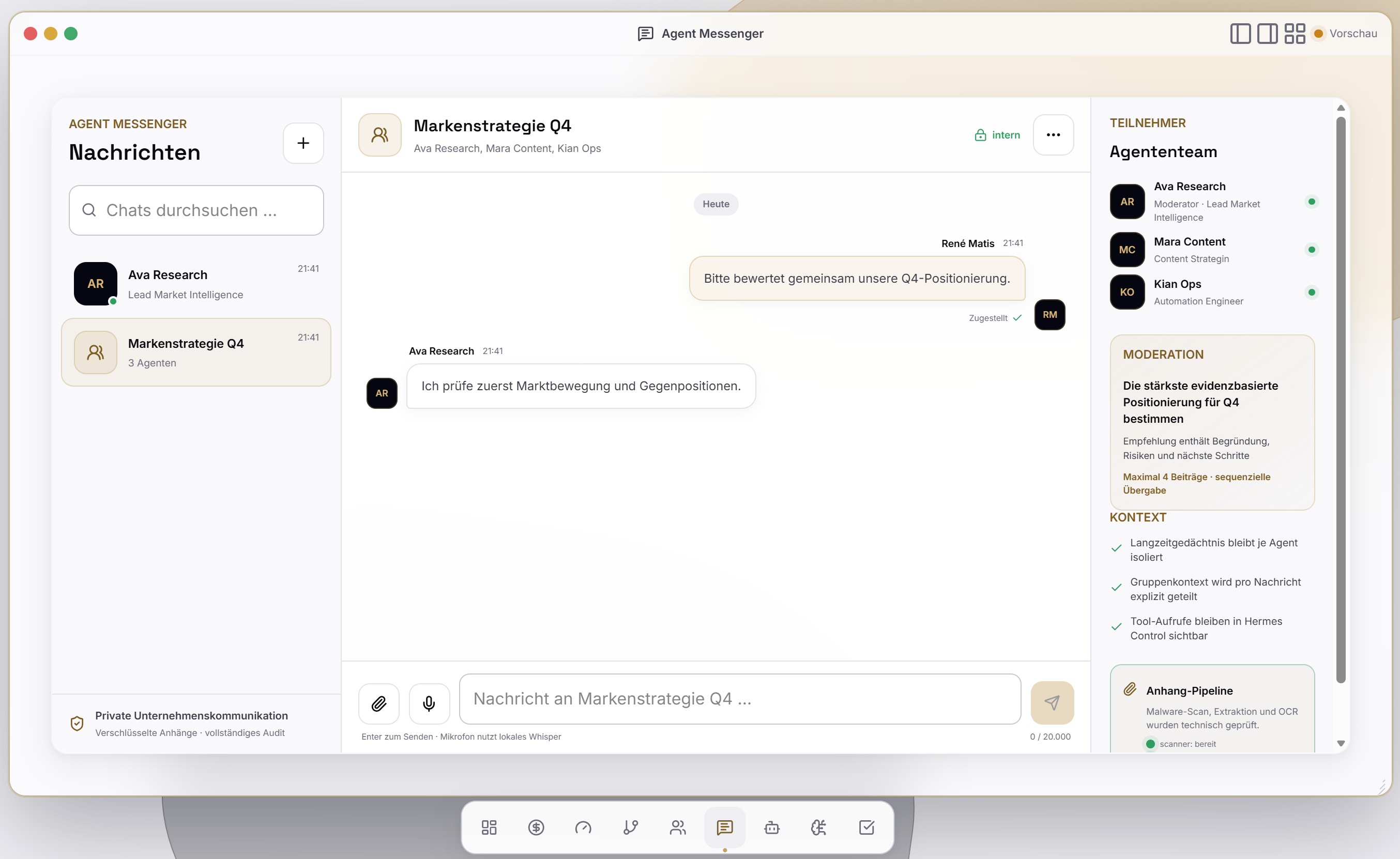This screenshot has height=859, width=1400.
Task: Open the Ava Research conversation
Action: click(196, 284)
